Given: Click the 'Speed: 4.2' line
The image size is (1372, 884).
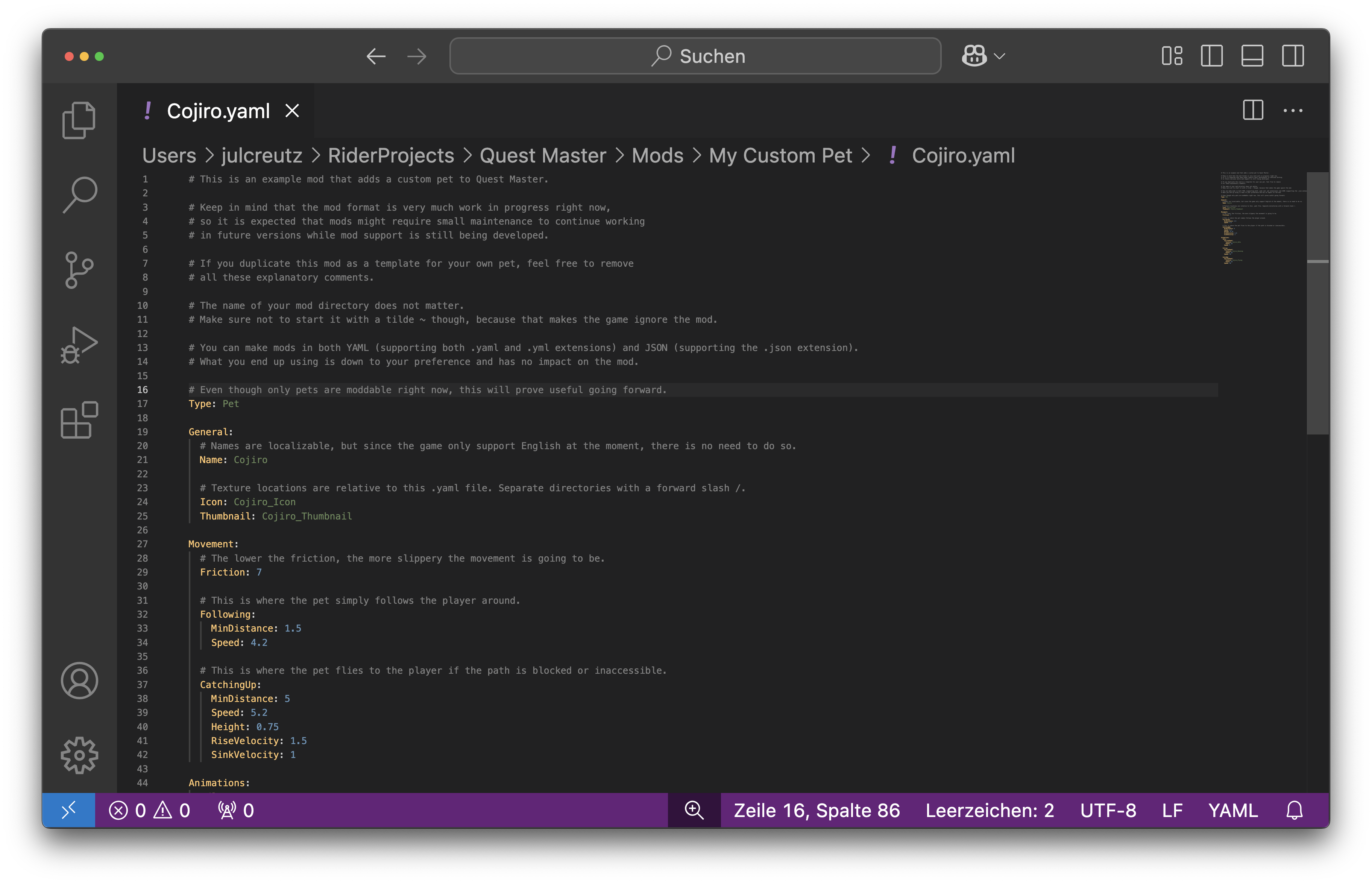Looking at the screenshot, I should [x=239, y=643].
